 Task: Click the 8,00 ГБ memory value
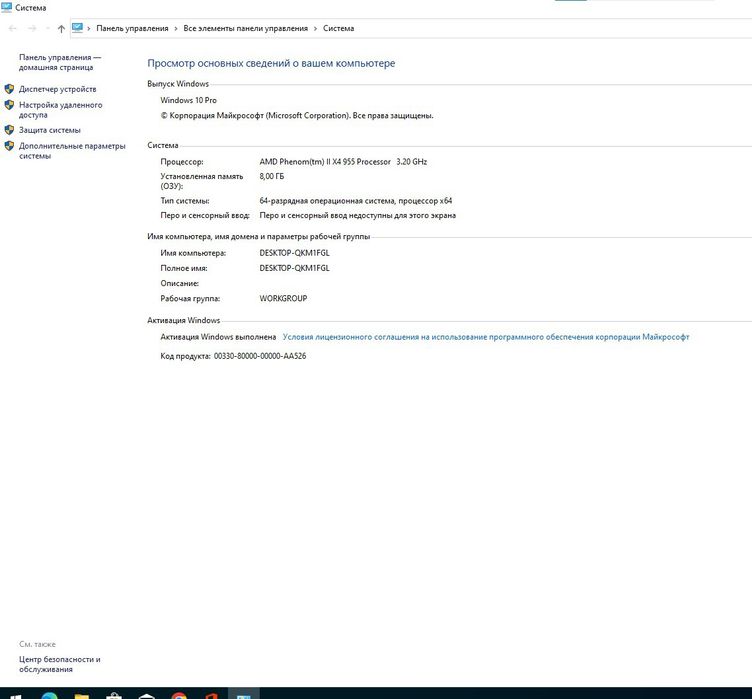pos(271,176)
